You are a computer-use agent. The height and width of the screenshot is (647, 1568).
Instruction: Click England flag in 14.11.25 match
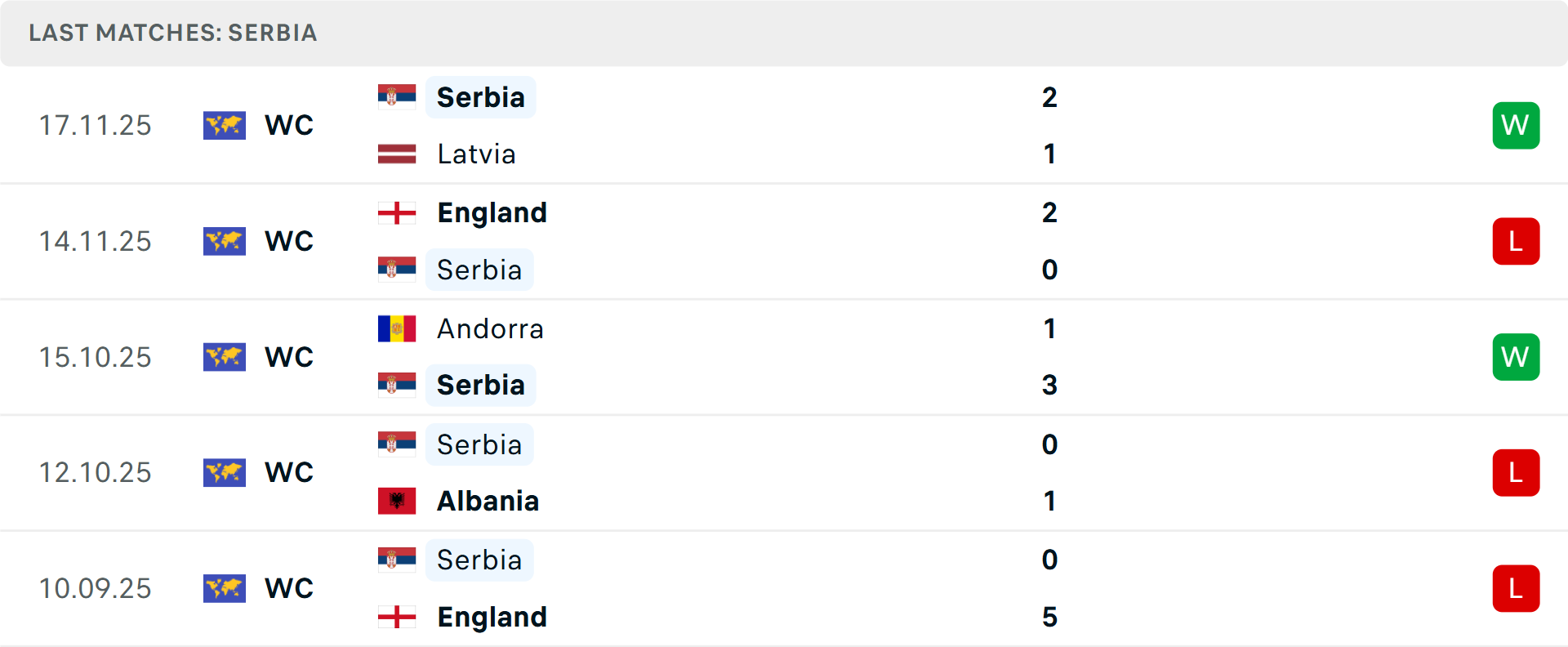coord(397,213)
